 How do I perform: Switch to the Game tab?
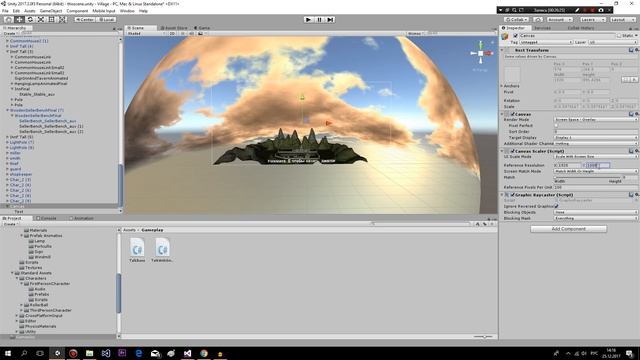click(202, 28)
